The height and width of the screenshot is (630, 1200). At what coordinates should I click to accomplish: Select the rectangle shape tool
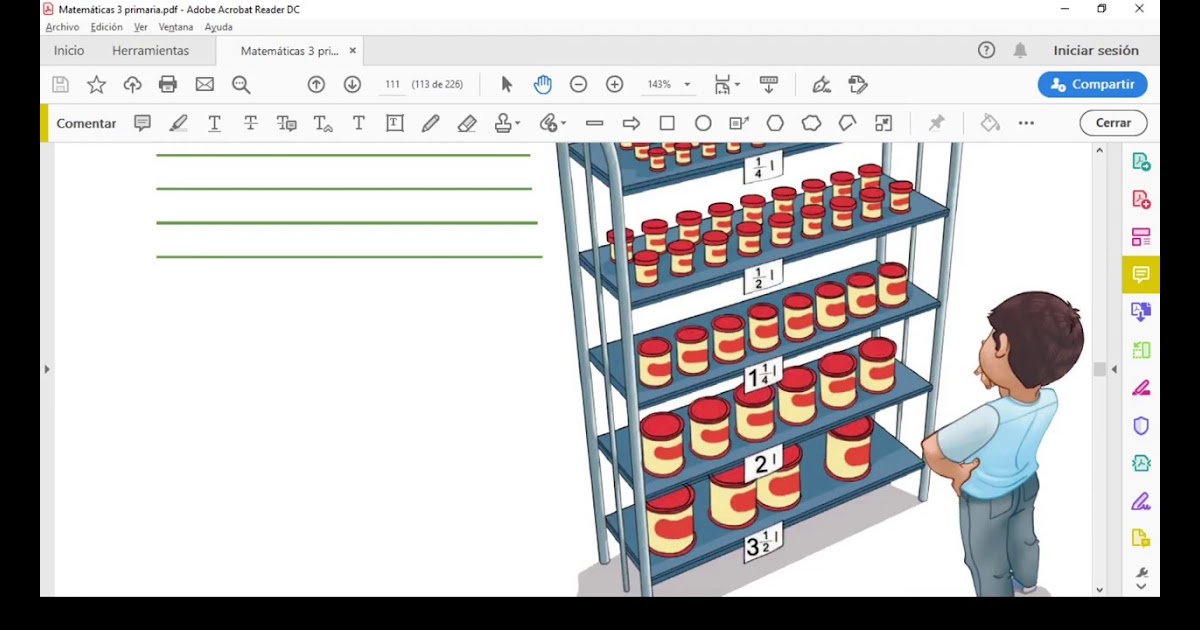click(x=667, y=123)
